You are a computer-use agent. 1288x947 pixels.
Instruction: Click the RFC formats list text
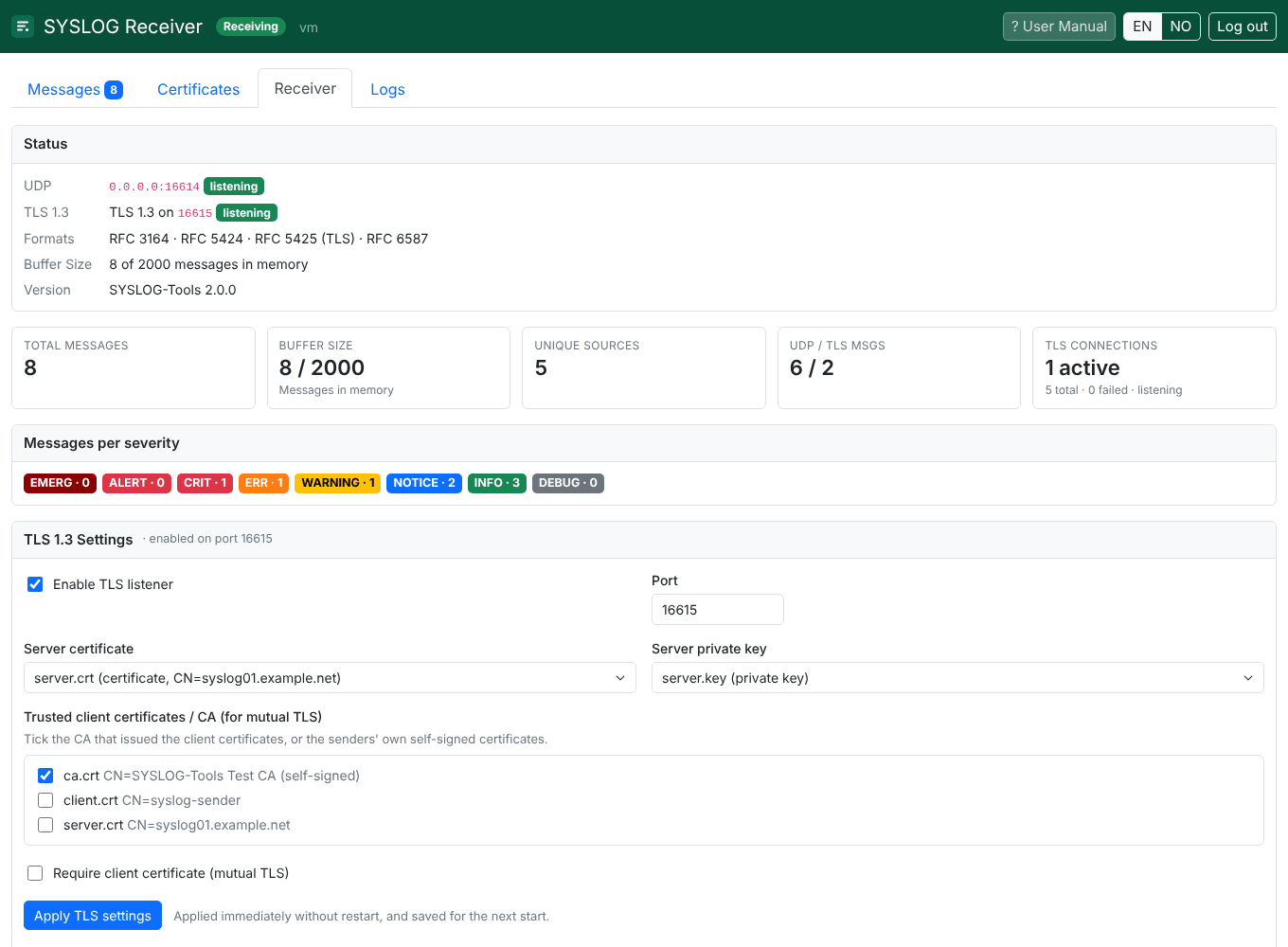pyautogui.click(x=269, y=239)
